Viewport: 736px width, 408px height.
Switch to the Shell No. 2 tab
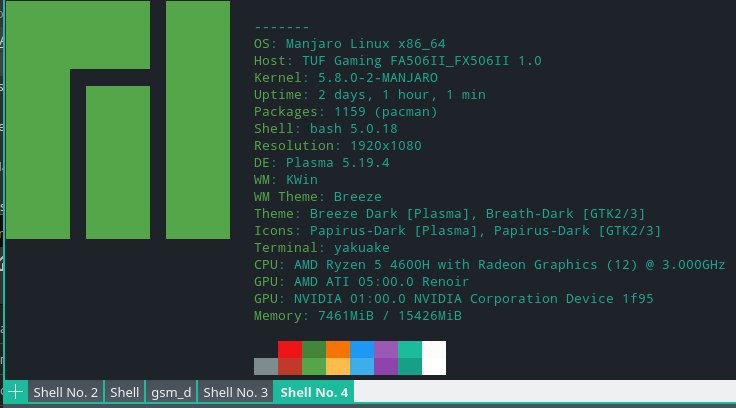pyautogui.click(x=65, y=392)
